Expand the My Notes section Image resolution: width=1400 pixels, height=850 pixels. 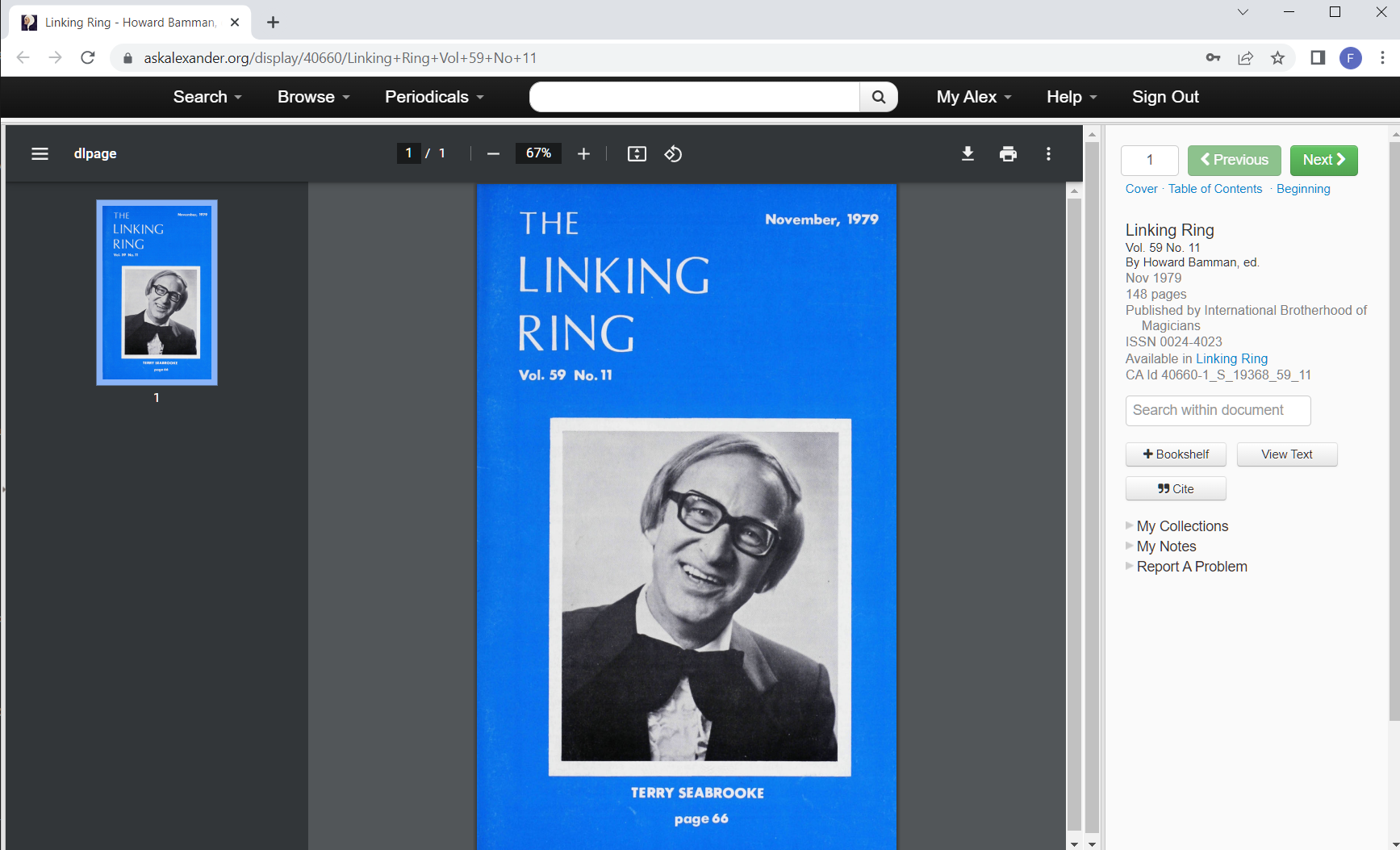coord(1165,546)
